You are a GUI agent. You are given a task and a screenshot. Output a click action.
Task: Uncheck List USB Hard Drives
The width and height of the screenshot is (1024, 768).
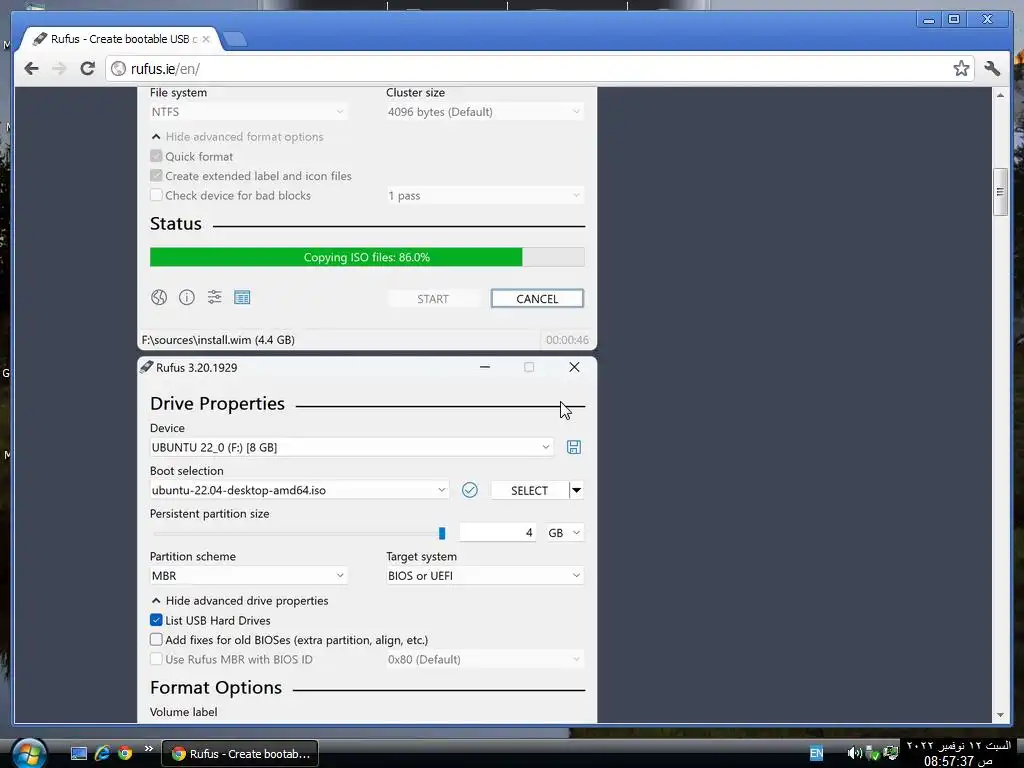[156, 620]
